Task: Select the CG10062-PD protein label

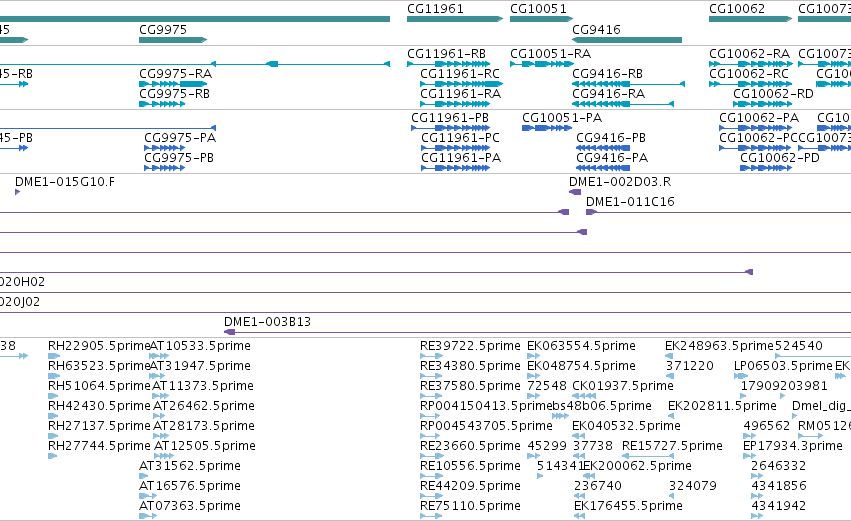Action: click(x=779, y=158)
